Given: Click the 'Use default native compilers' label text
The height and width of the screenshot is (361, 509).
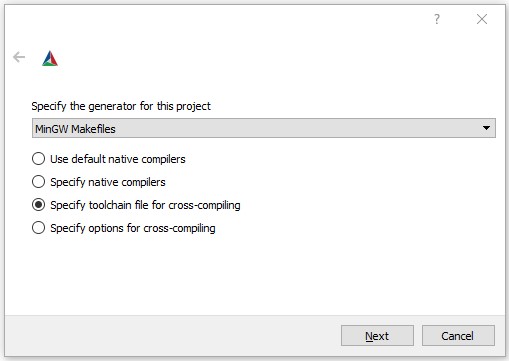Looking at the screenshot, I should tap(118, 159).
